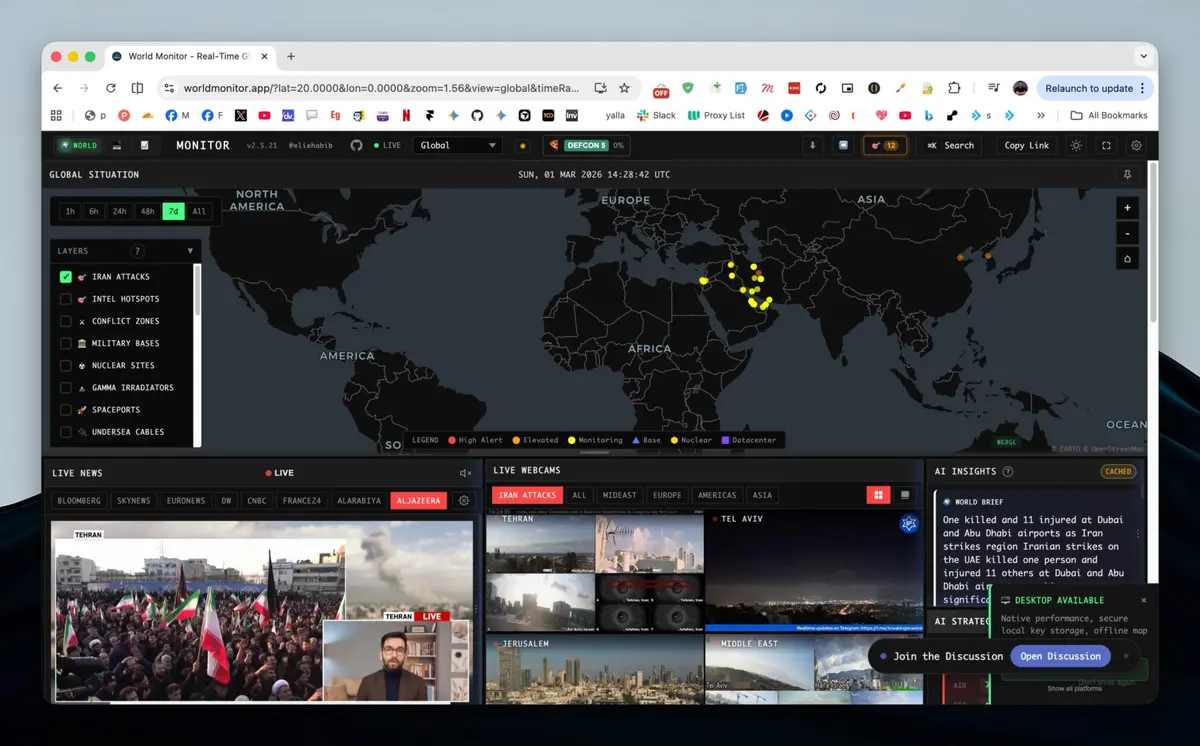Image resolution: width=1200 pixels, height=746 pixels.
Task: Select the Mideast webcams tab
Action: 620,495
